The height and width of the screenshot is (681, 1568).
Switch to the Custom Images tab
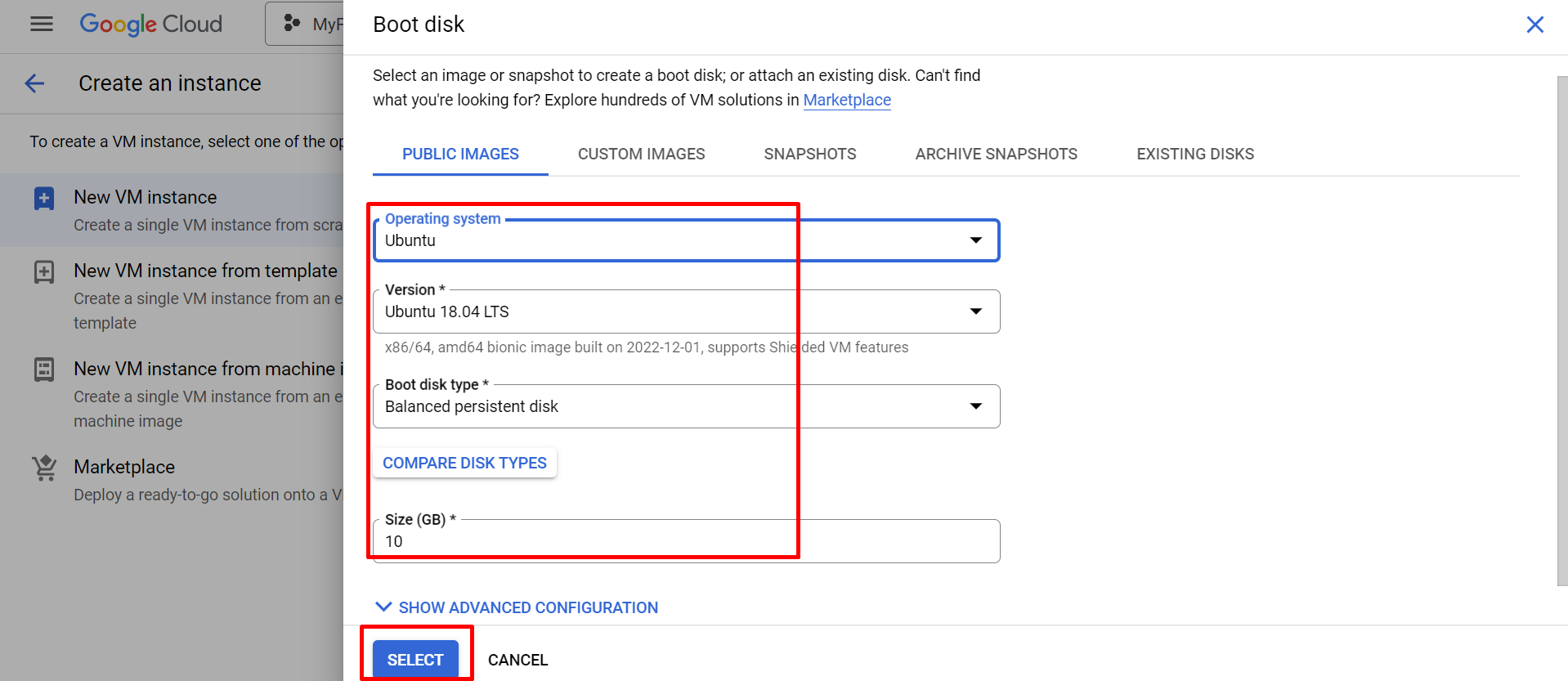(x=641, y=154)
